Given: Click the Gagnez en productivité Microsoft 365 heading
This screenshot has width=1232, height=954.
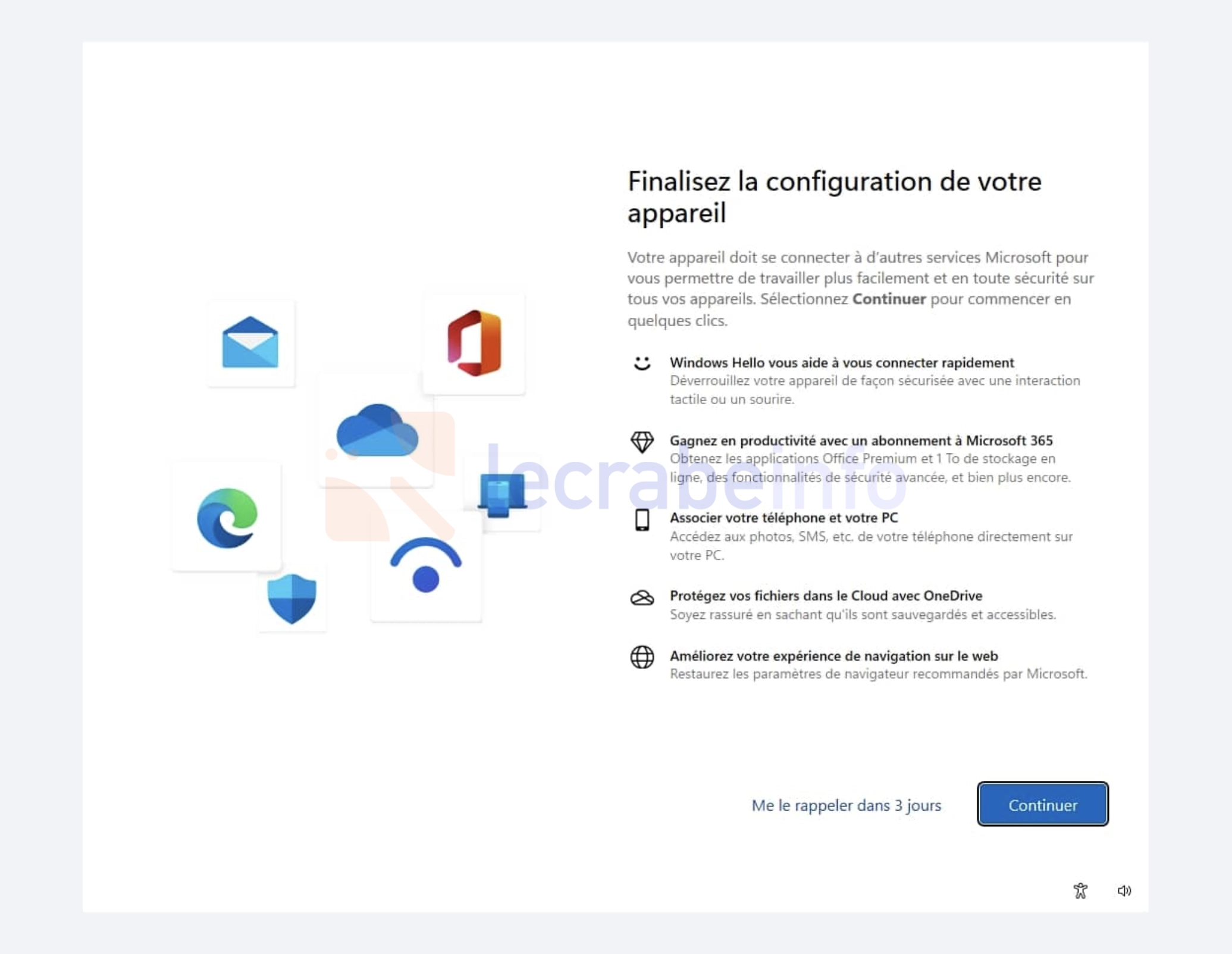Looking at the screenshot, I should pyautogui.click(x=861, y=440).
